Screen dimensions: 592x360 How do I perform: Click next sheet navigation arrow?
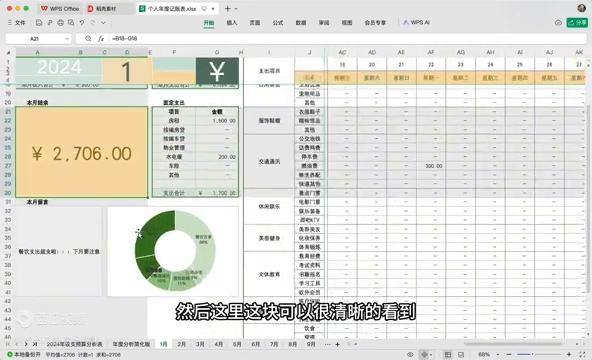[26, 344]
